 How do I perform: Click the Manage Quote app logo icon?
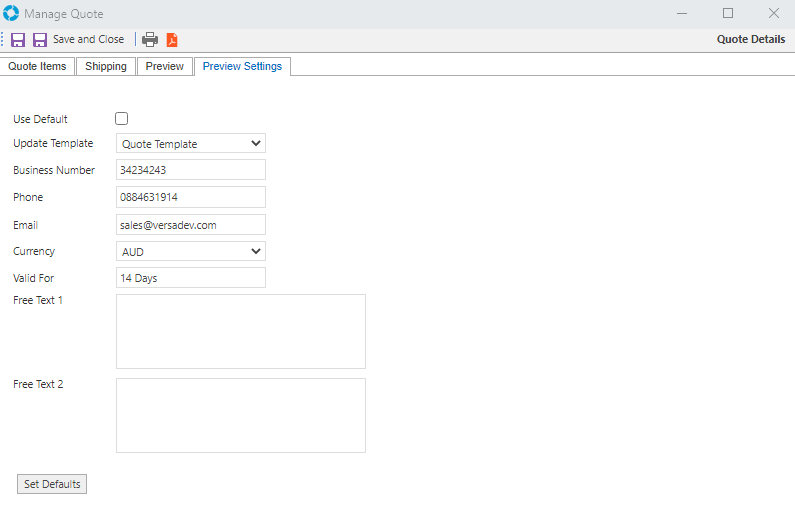click(x=11, y=14)
